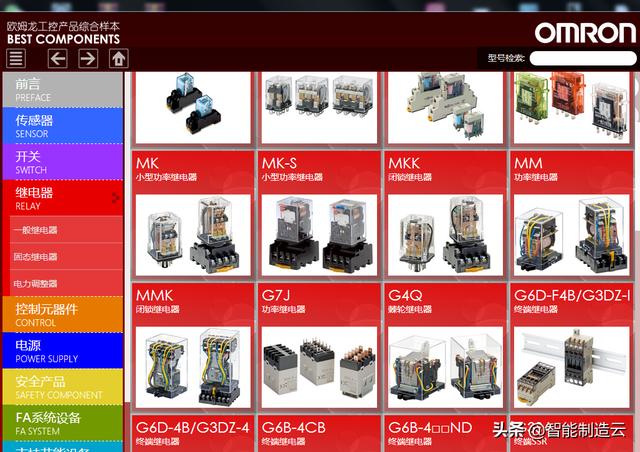Open the MMK 闭锁继电器 product card

click(193, 347)
